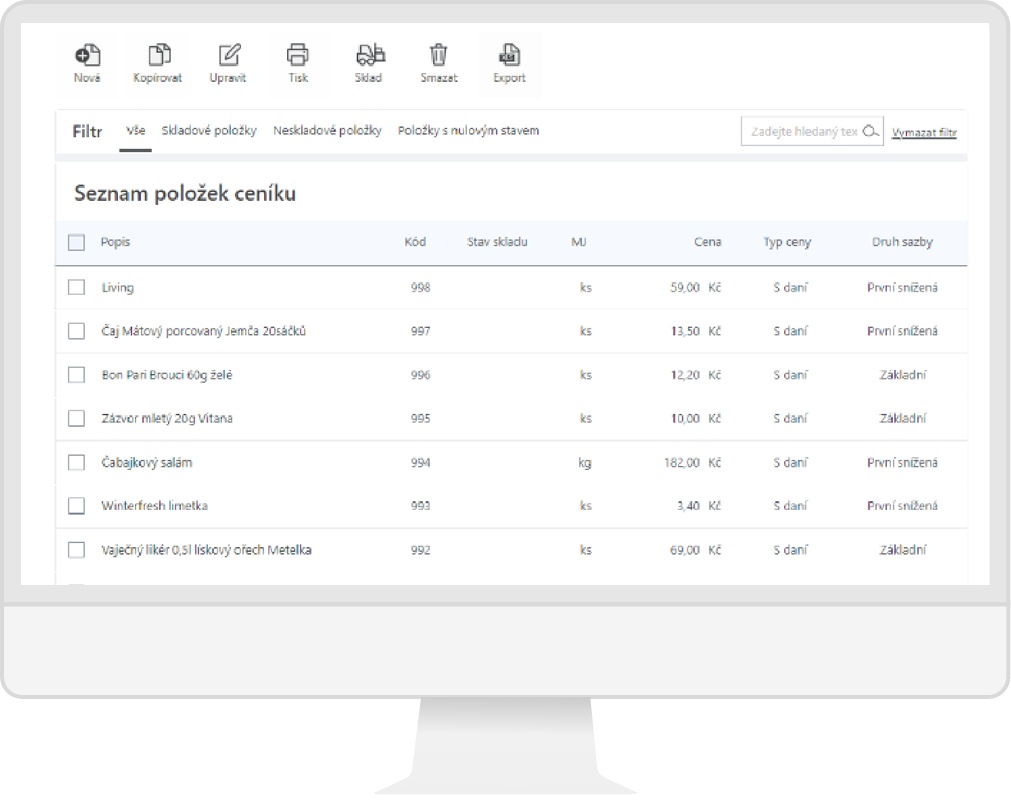Open the Neskladové položky filter tab
Screen dimensions: 1011x811
pyautogui.click(x=327, y=131)
